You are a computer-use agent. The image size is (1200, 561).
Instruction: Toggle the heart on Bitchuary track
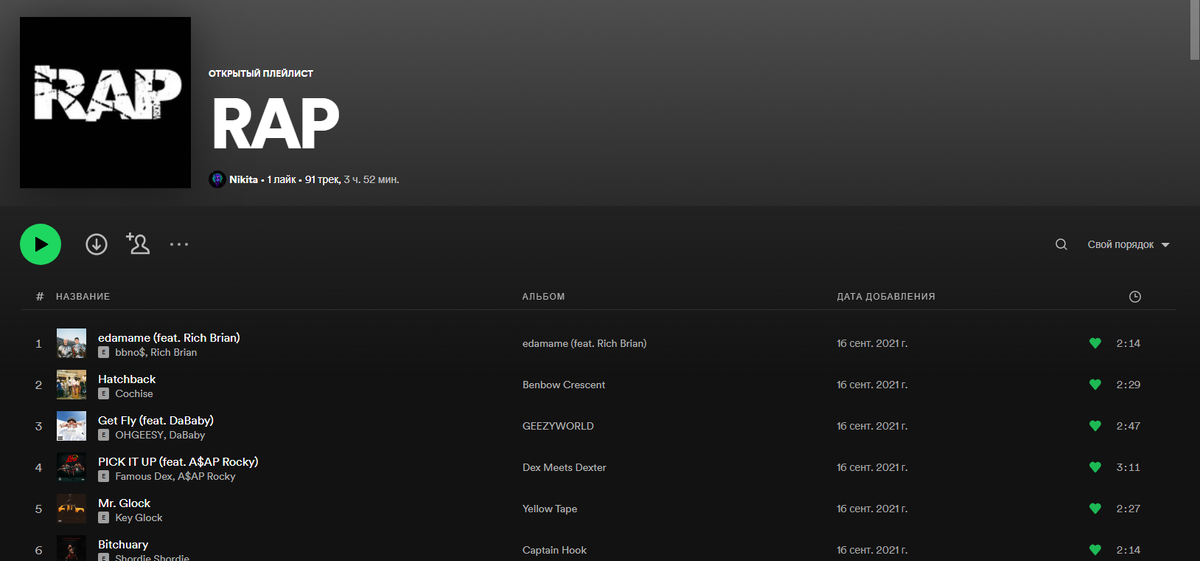pyautogui.click(x=1095, y=550)
